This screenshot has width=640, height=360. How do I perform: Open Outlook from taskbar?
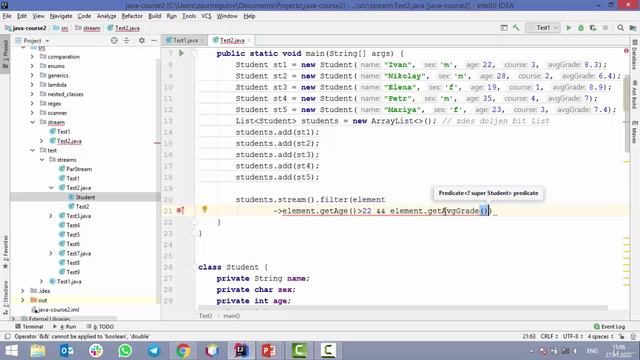[x=67, y=351]
